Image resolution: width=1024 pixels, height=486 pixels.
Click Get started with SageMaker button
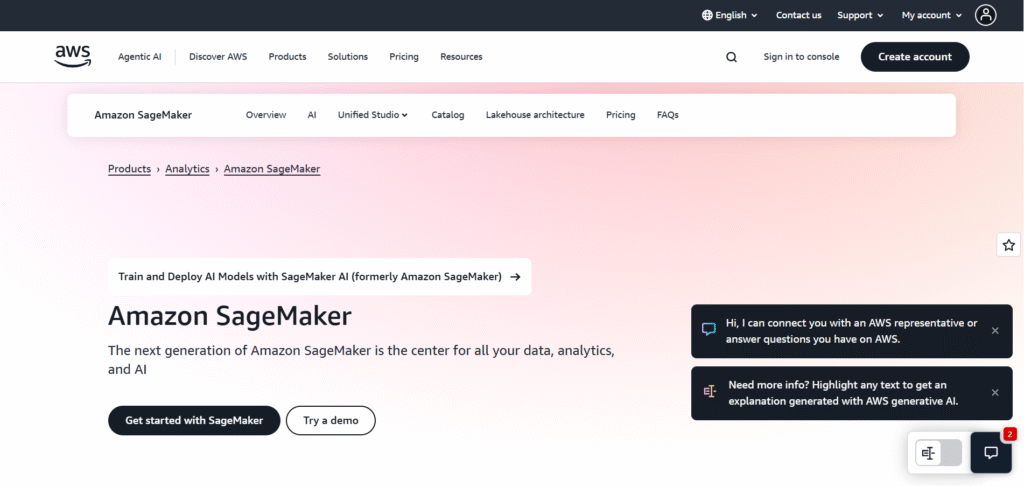pos(194,421)
